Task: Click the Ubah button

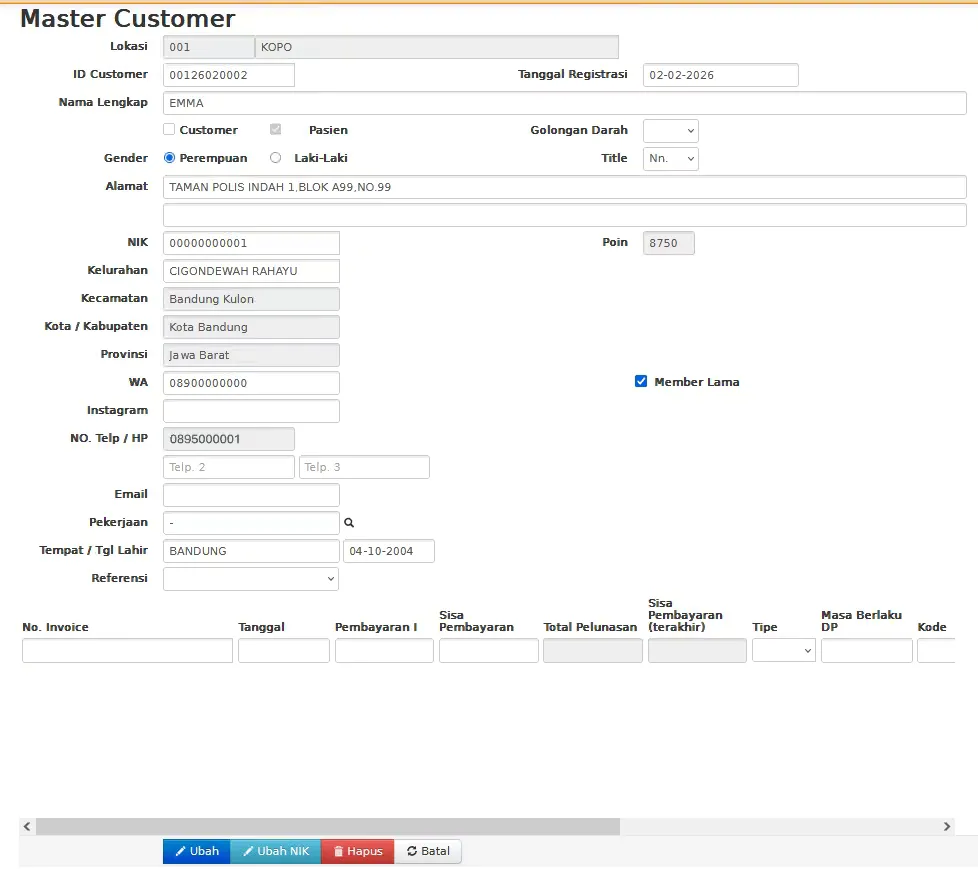Action: pos(196,852)
